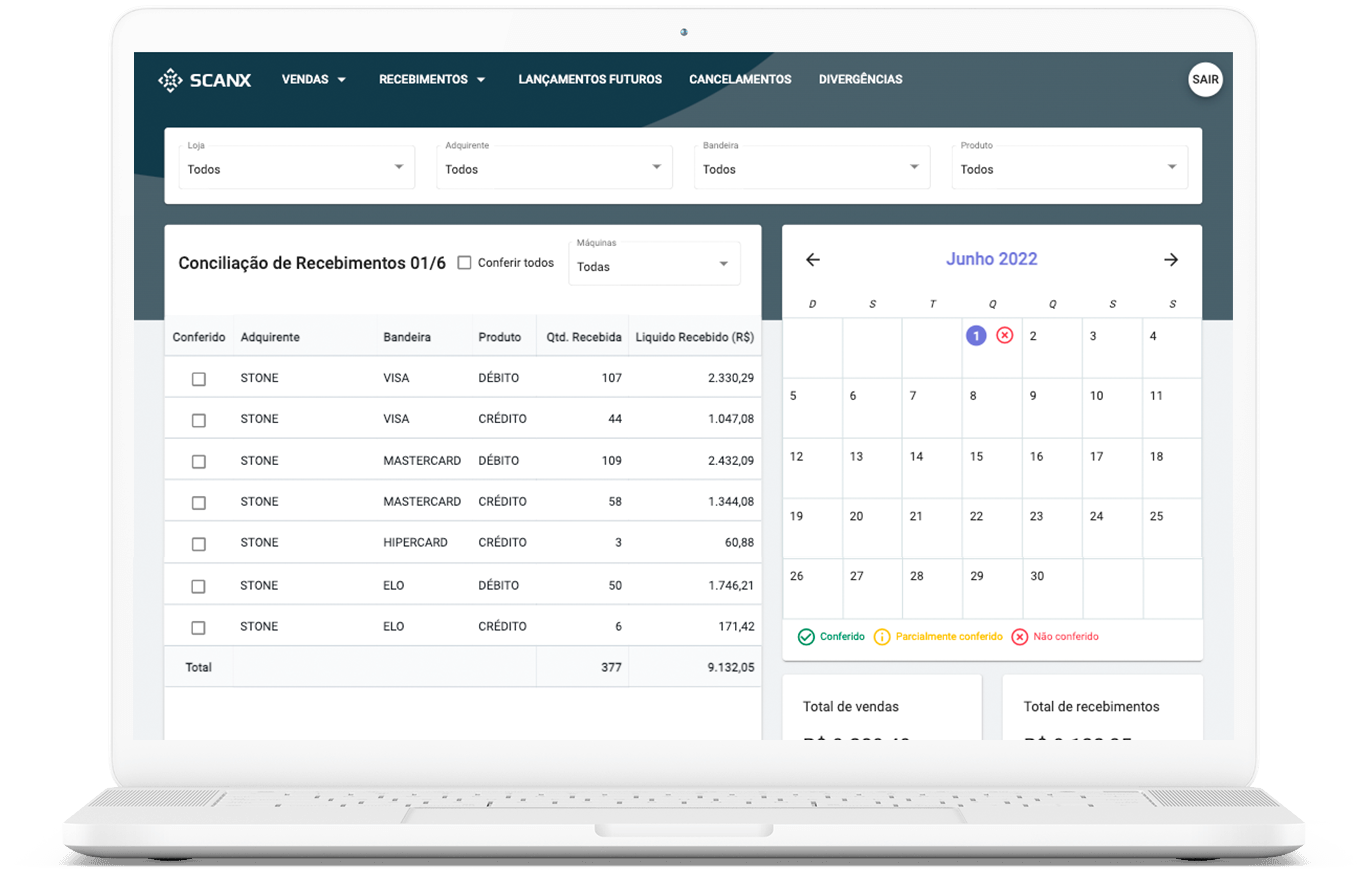Check the STONE MASTERCARD CRÉDITO row
1366x894 pixels.
(199, 503)
